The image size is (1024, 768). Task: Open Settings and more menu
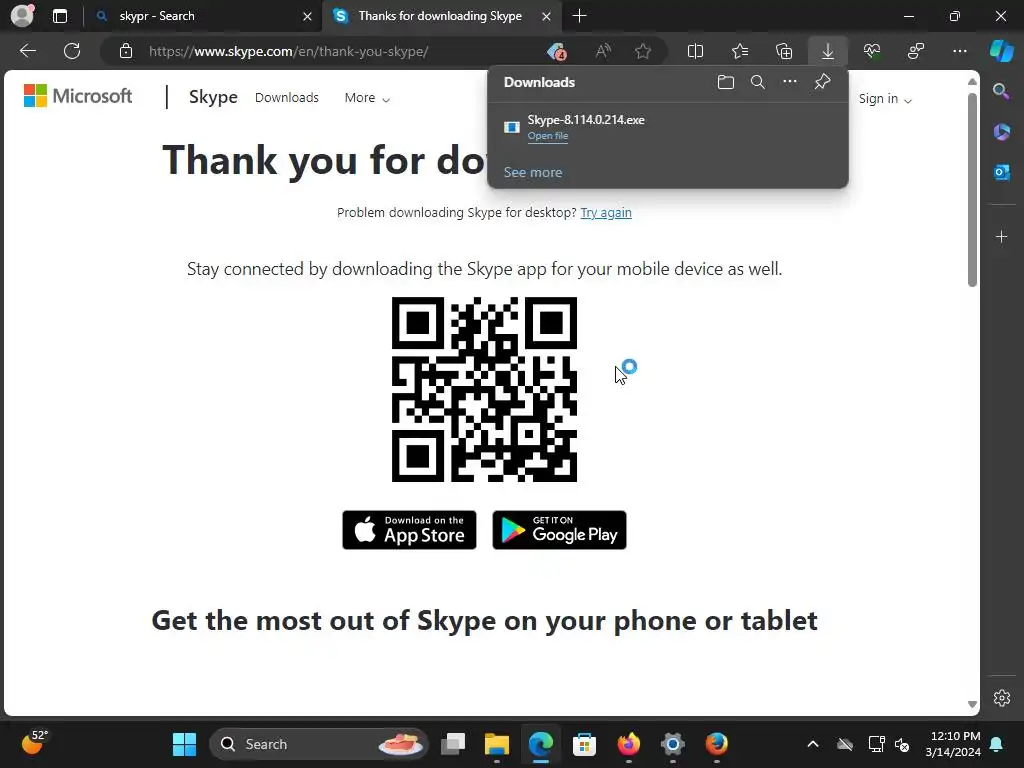[x=959, y=51]
